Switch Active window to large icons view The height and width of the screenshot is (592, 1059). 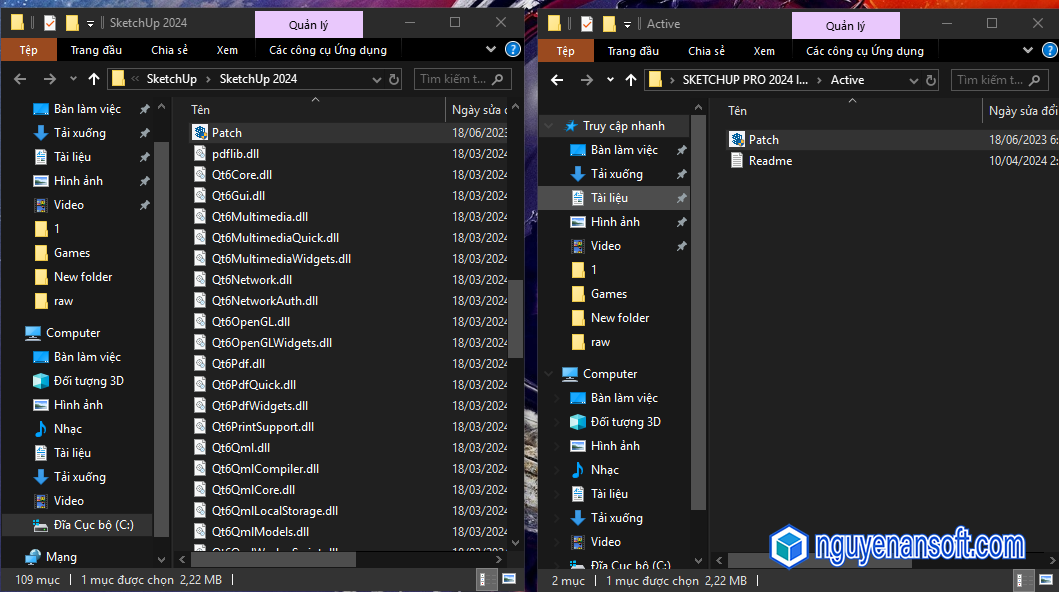pos(1046,580)
